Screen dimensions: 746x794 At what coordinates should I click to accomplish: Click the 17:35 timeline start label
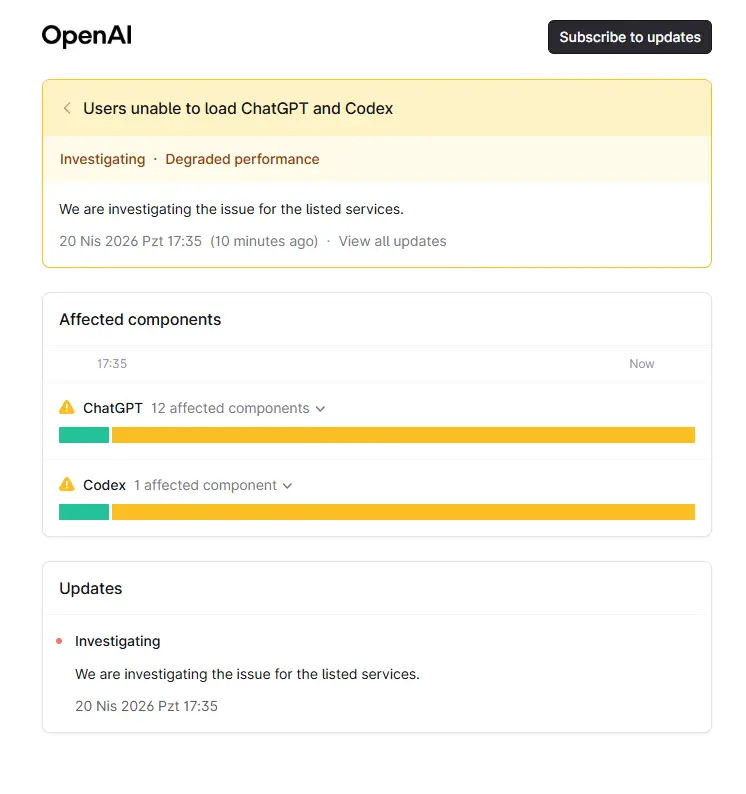click(x=112, y=364)
